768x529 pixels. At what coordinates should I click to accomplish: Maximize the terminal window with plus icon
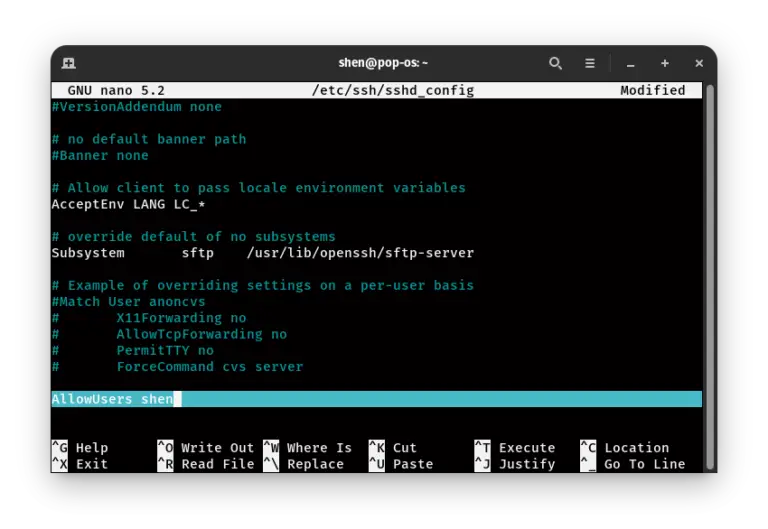[665, 63]
